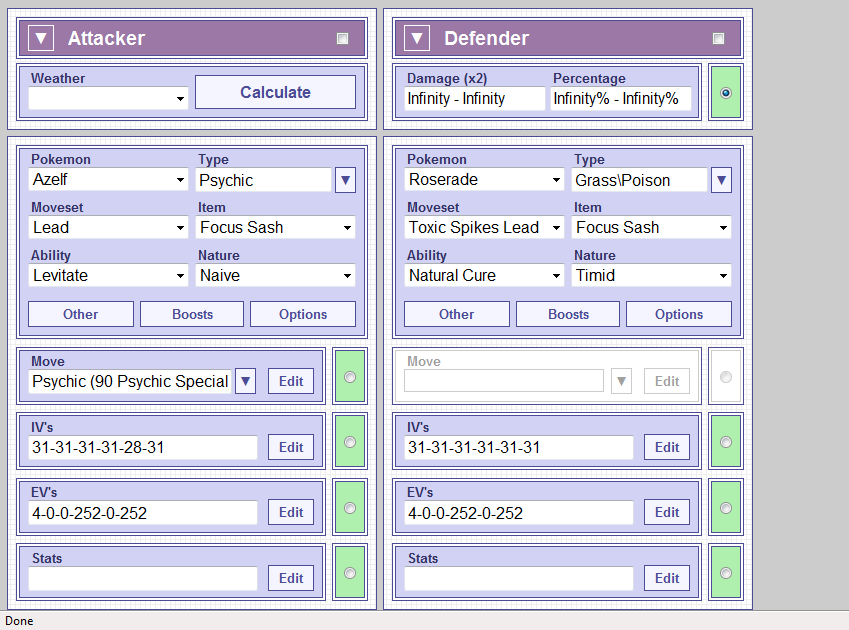This screenshot has height=630, width=849.
Task: Select radio button beside Damage results
Action: click(x=725, y=92)
